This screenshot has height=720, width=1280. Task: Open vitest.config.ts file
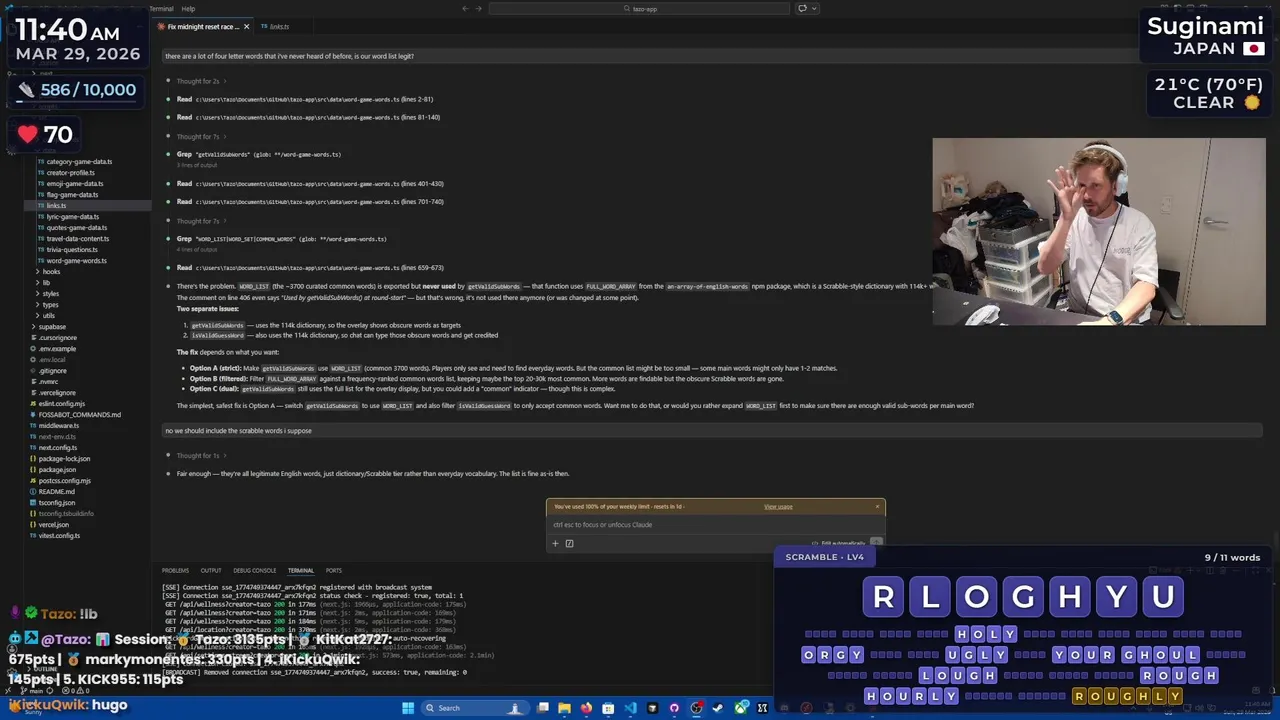click(x=59, y=536)
